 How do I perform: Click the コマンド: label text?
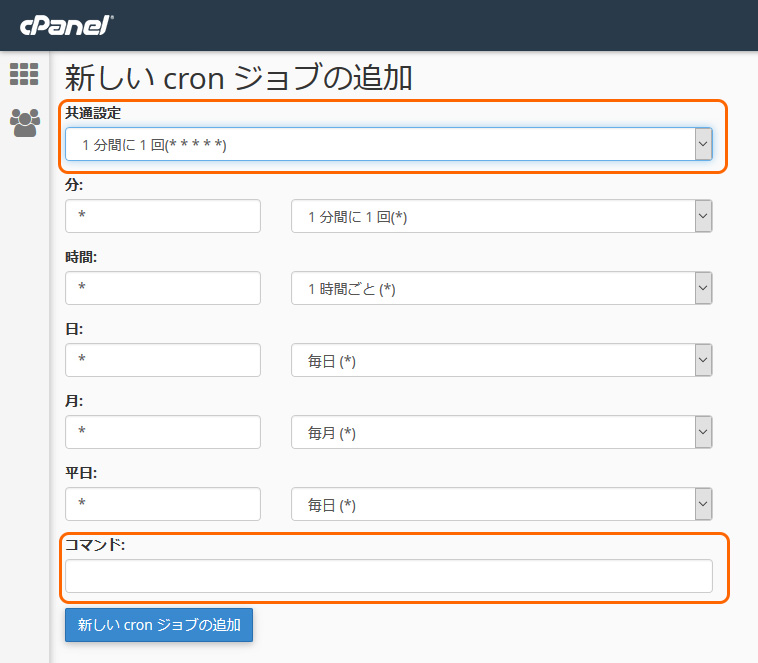tap(95, 545)
